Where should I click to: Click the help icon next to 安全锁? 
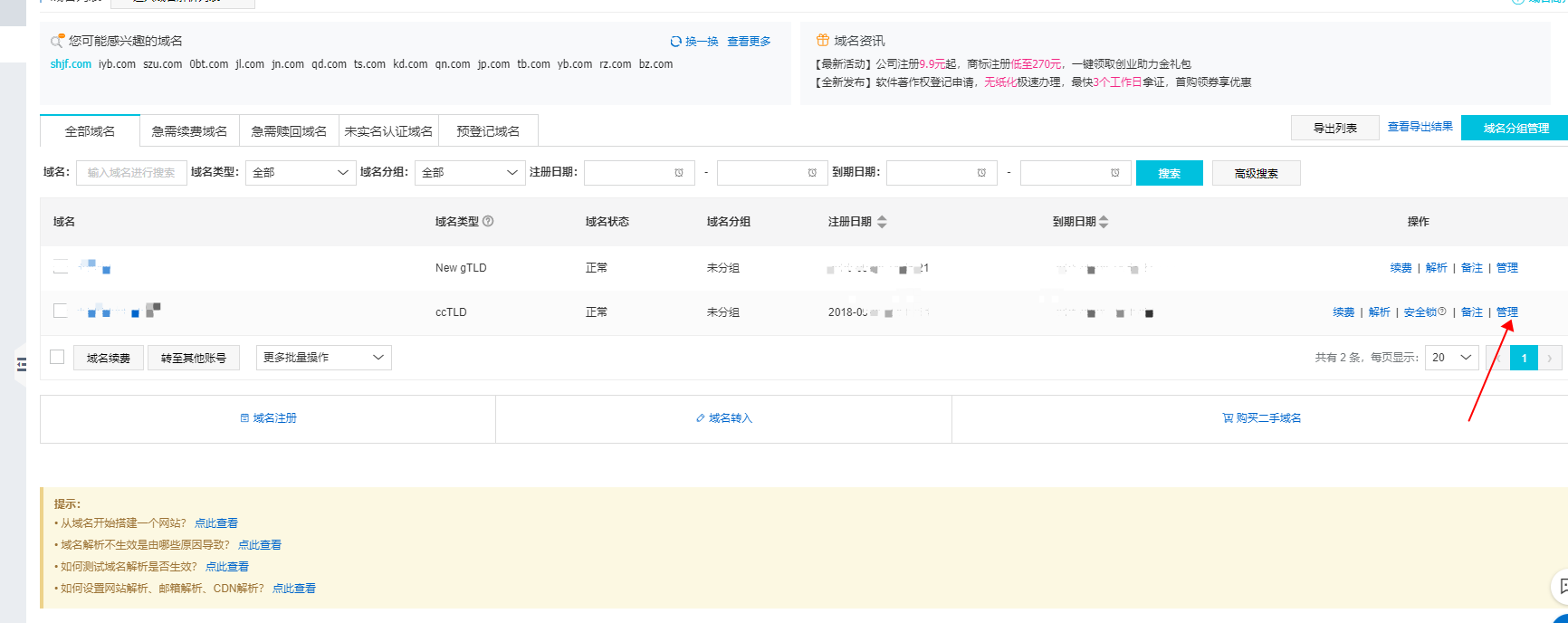(1442, 311)
